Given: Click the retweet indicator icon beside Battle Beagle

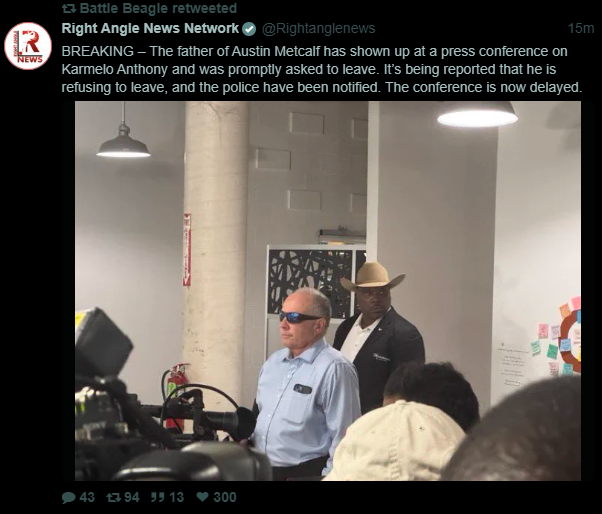Looking at the screenshot, I should click(69, 8).
